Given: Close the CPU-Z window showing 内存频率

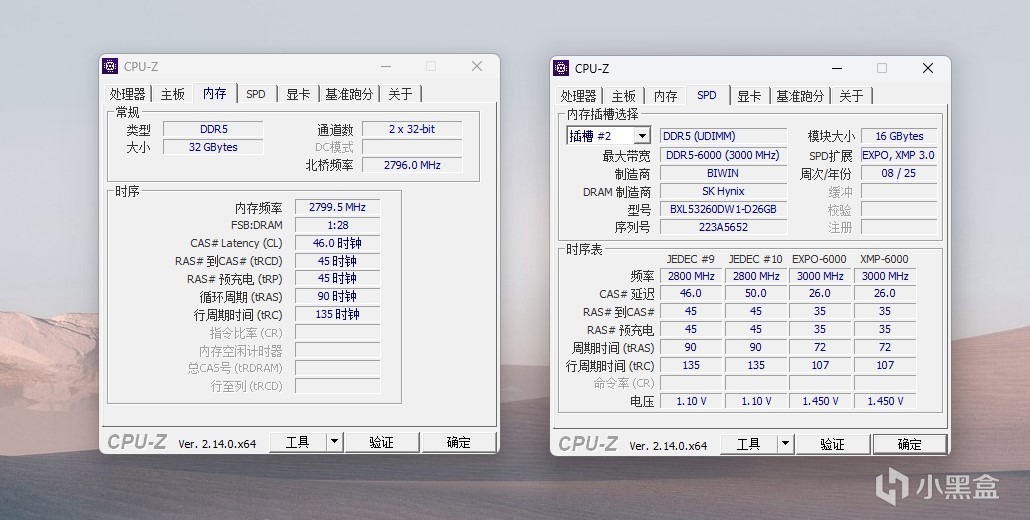Looking at the screenshot, I should [x=477, y=67].
